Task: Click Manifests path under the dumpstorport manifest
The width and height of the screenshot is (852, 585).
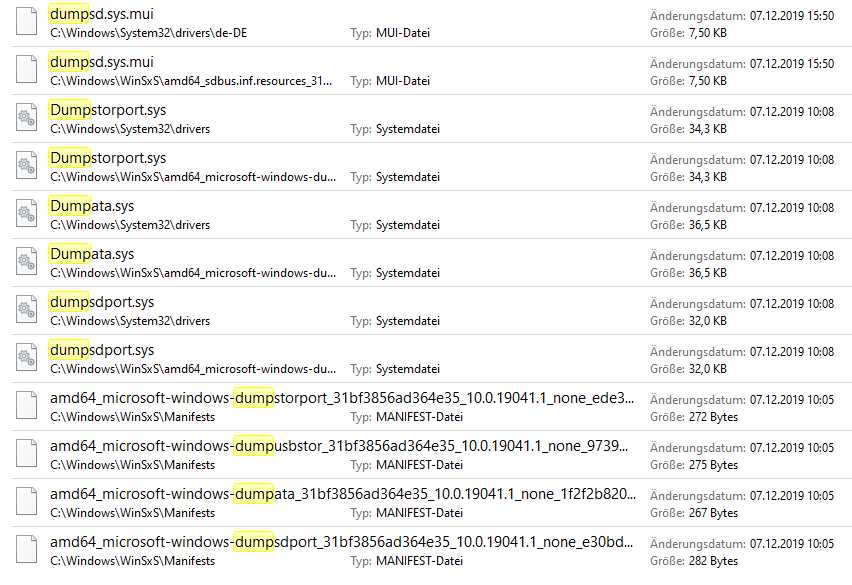Action: [133, 417]
